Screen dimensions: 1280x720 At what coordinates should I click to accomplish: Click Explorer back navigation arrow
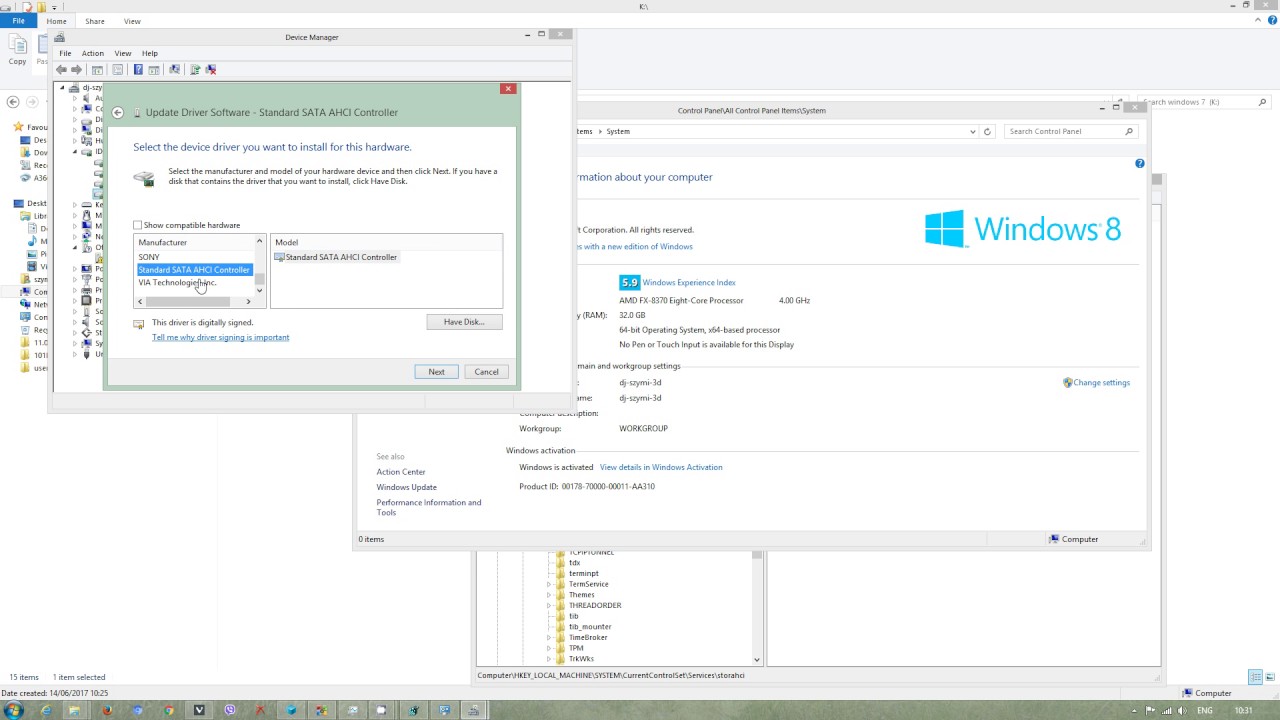coord(13,102)
